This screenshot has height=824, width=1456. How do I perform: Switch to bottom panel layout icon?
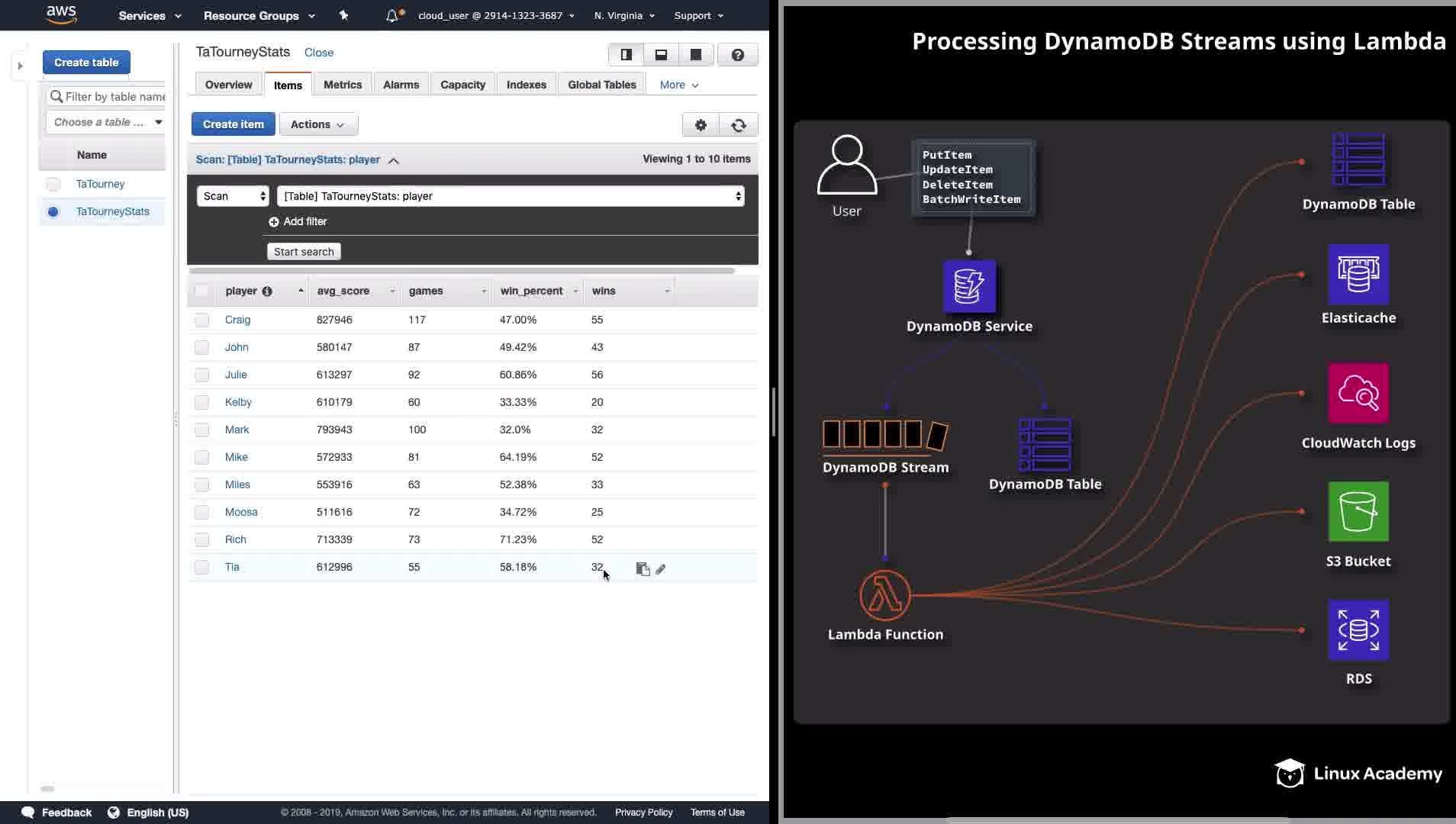tap(661, 55)
